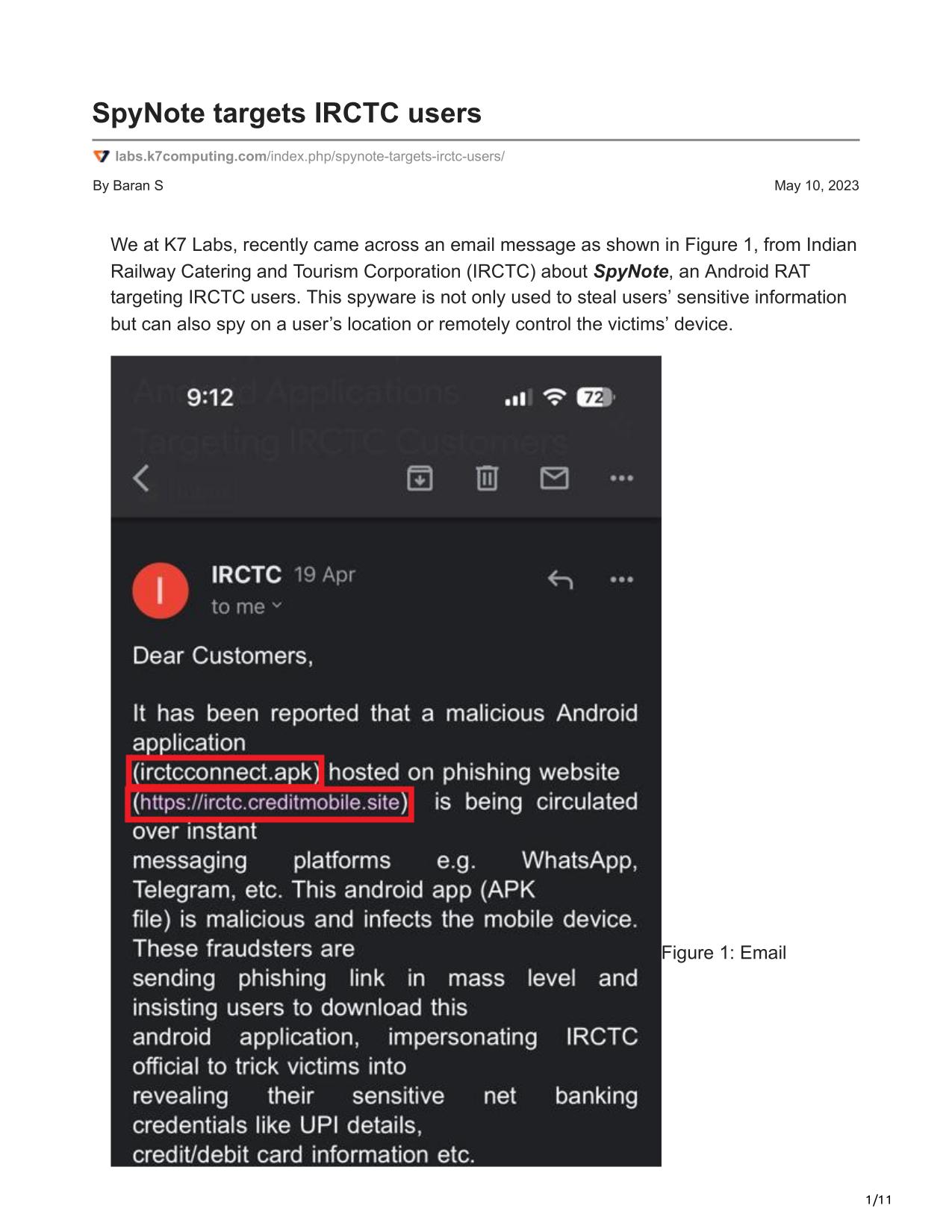Tap the back chevron in email header
The height and width of the screenshot is (1232, 952).
(x=141, y=478)
